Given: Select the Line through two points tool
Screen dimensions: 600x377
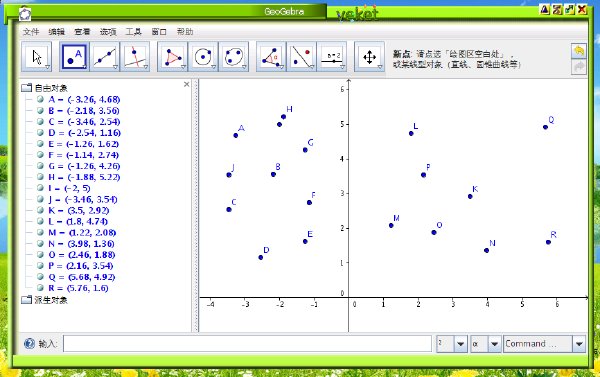Looking at the screenshot, I should [x=104, y=57].
